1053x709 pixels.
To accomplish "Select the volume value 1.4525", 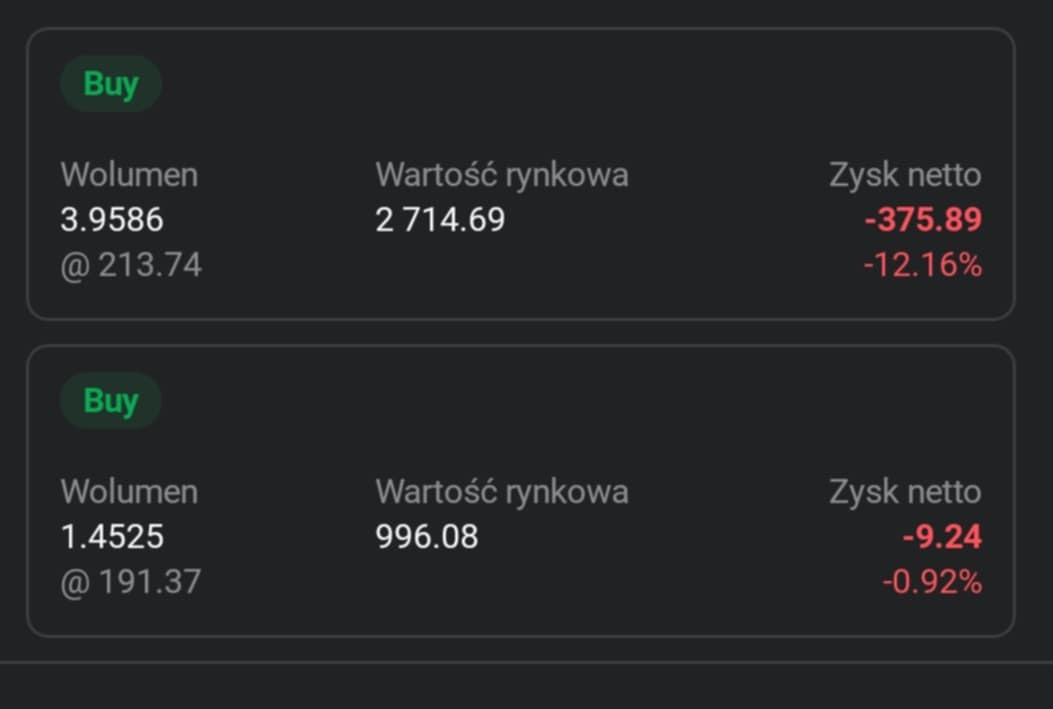I will 112,537.
